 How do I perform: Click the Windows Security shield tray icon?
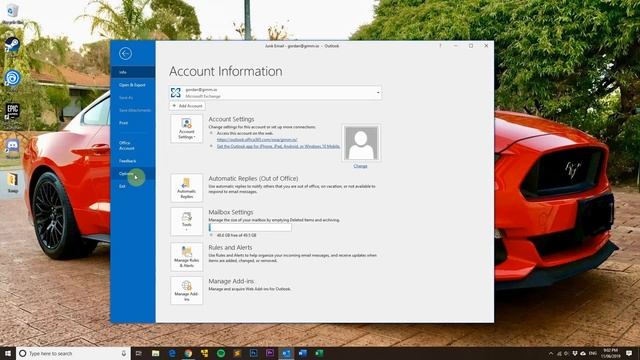[575, 353]
